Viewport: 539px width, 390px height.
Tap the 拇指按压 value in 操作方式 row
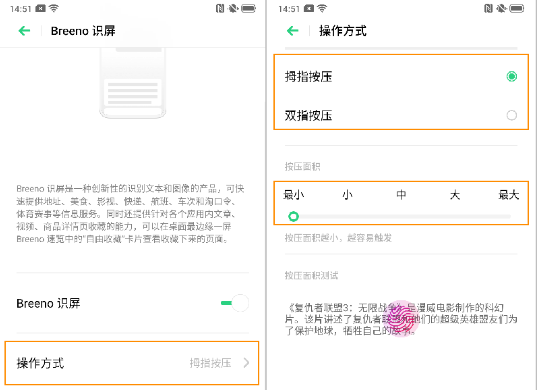coord(210,363)
